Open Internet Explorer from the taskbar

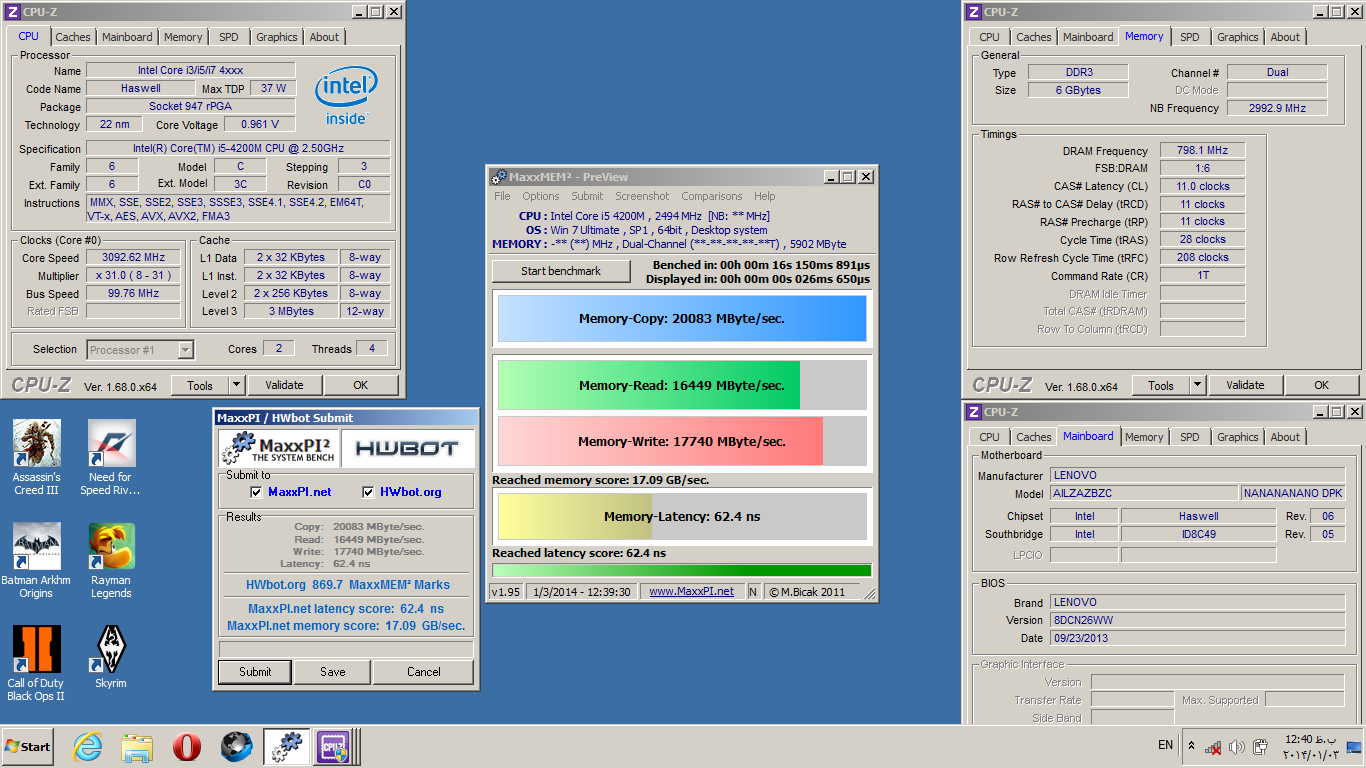(x=88, y=746)
